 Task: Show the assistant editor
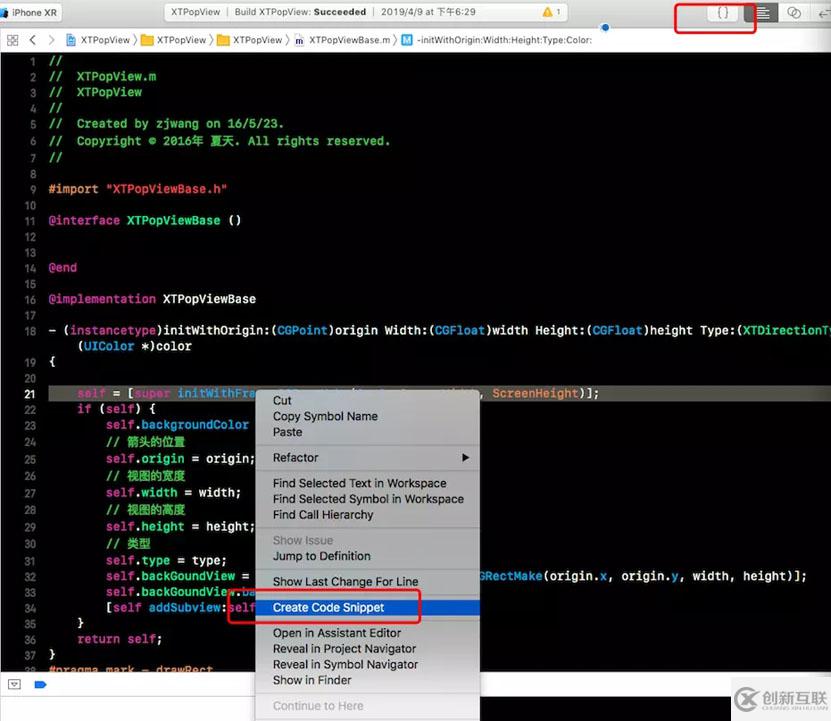(794, 13)
